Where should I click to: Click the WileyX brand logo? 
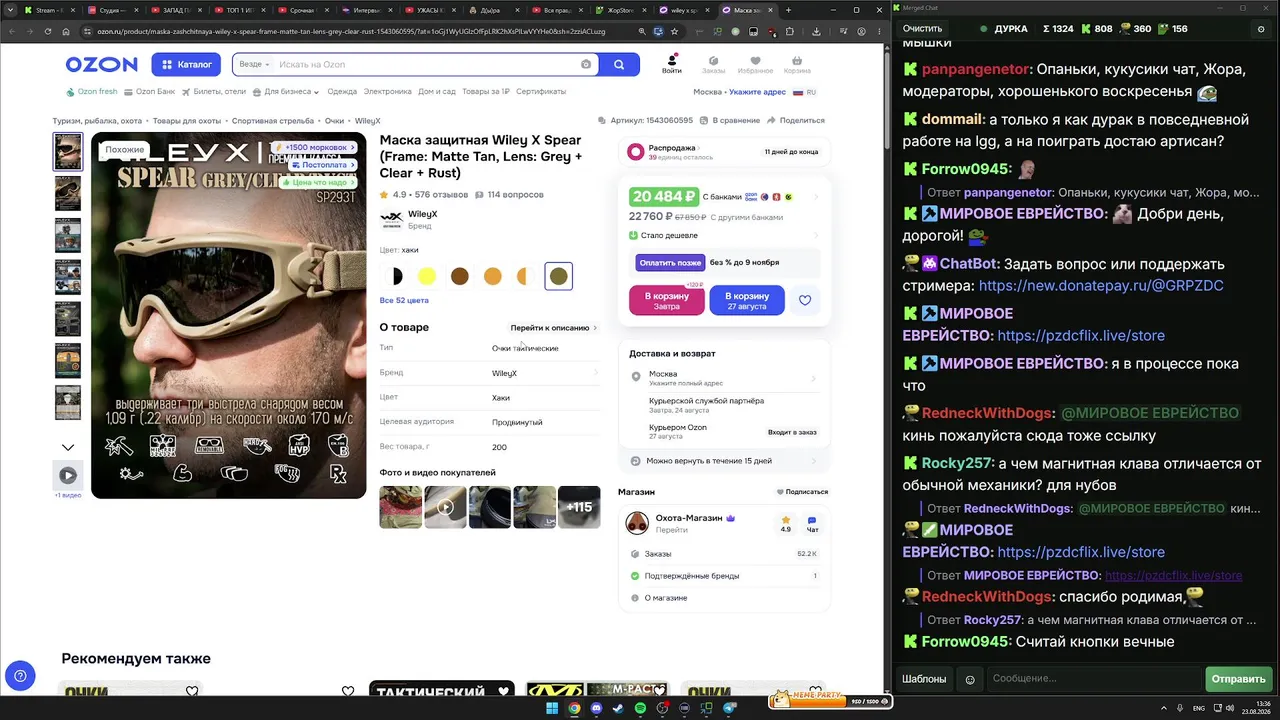coord(391,218)
